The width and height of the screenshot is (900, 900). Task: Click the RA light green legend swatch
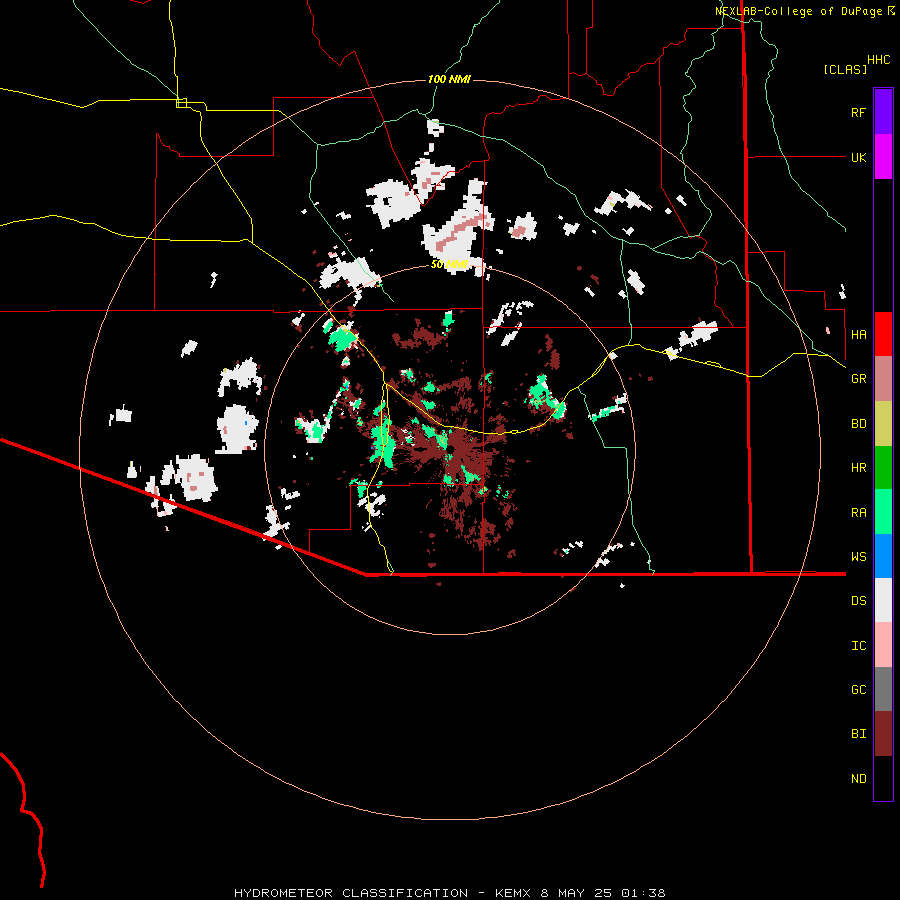[x=883, y=512]
